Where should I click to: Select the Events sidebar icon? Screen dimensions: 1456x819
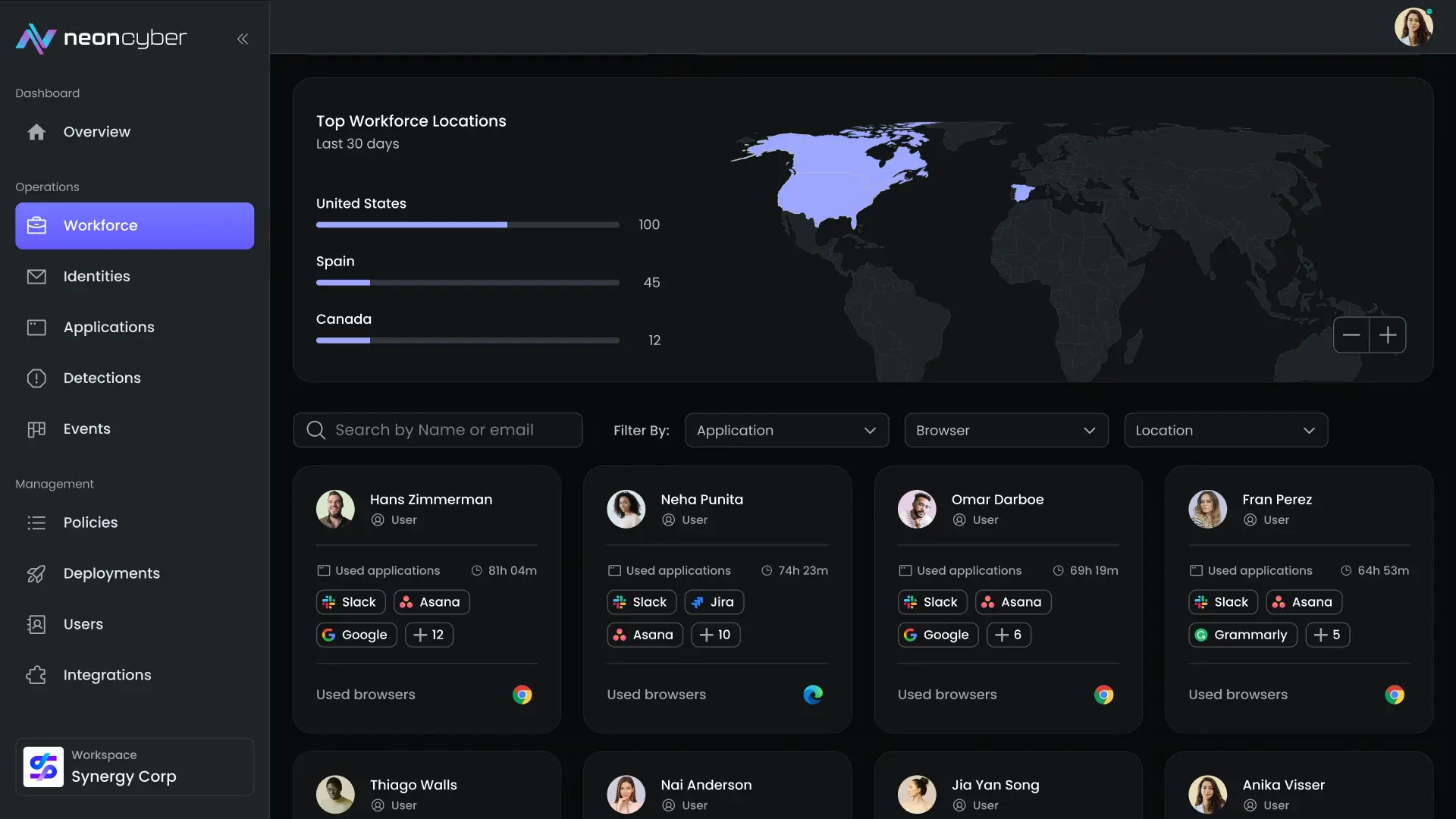[37, 428]
